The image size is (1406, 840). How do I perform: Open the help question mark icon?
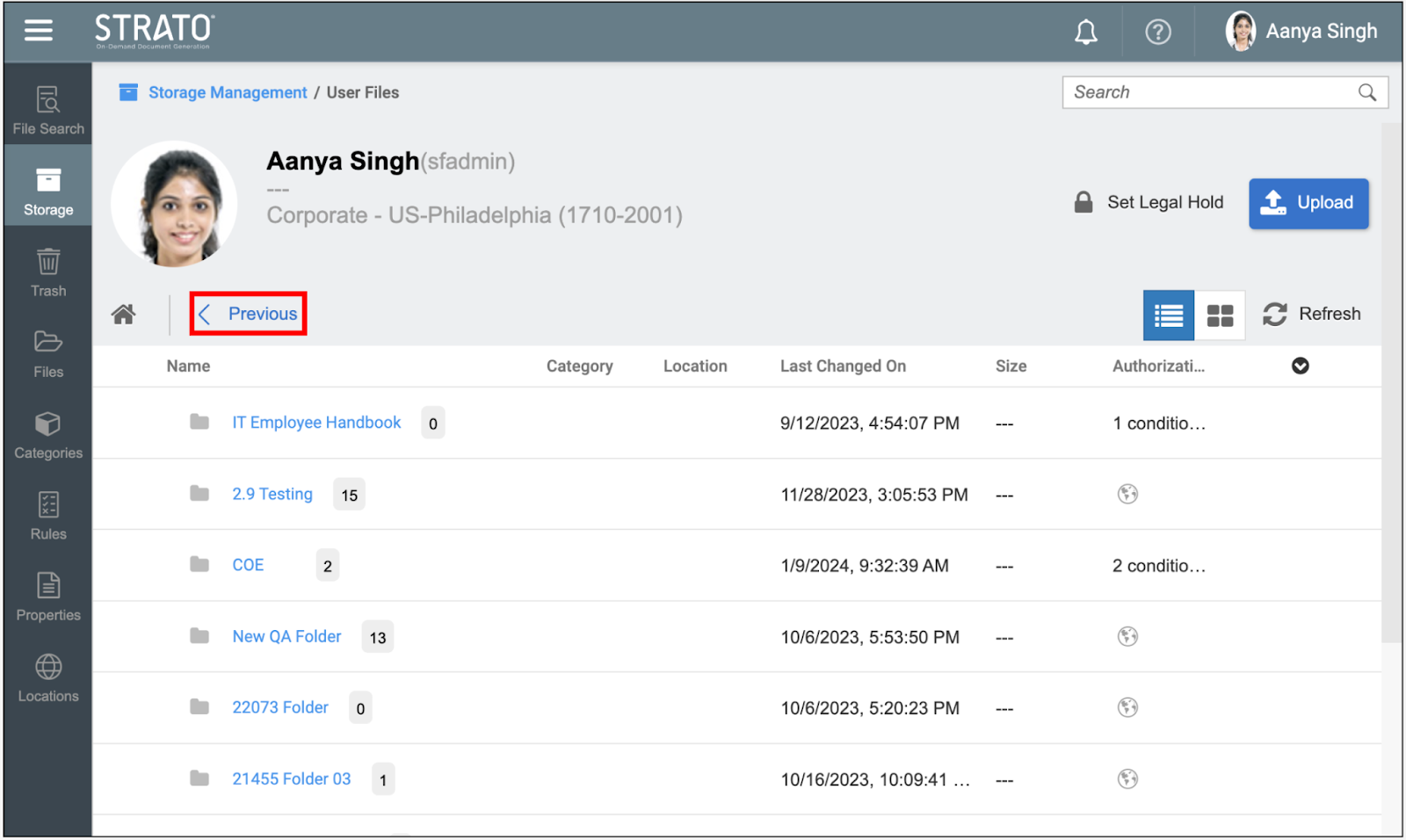click(x=1157, y=33)
